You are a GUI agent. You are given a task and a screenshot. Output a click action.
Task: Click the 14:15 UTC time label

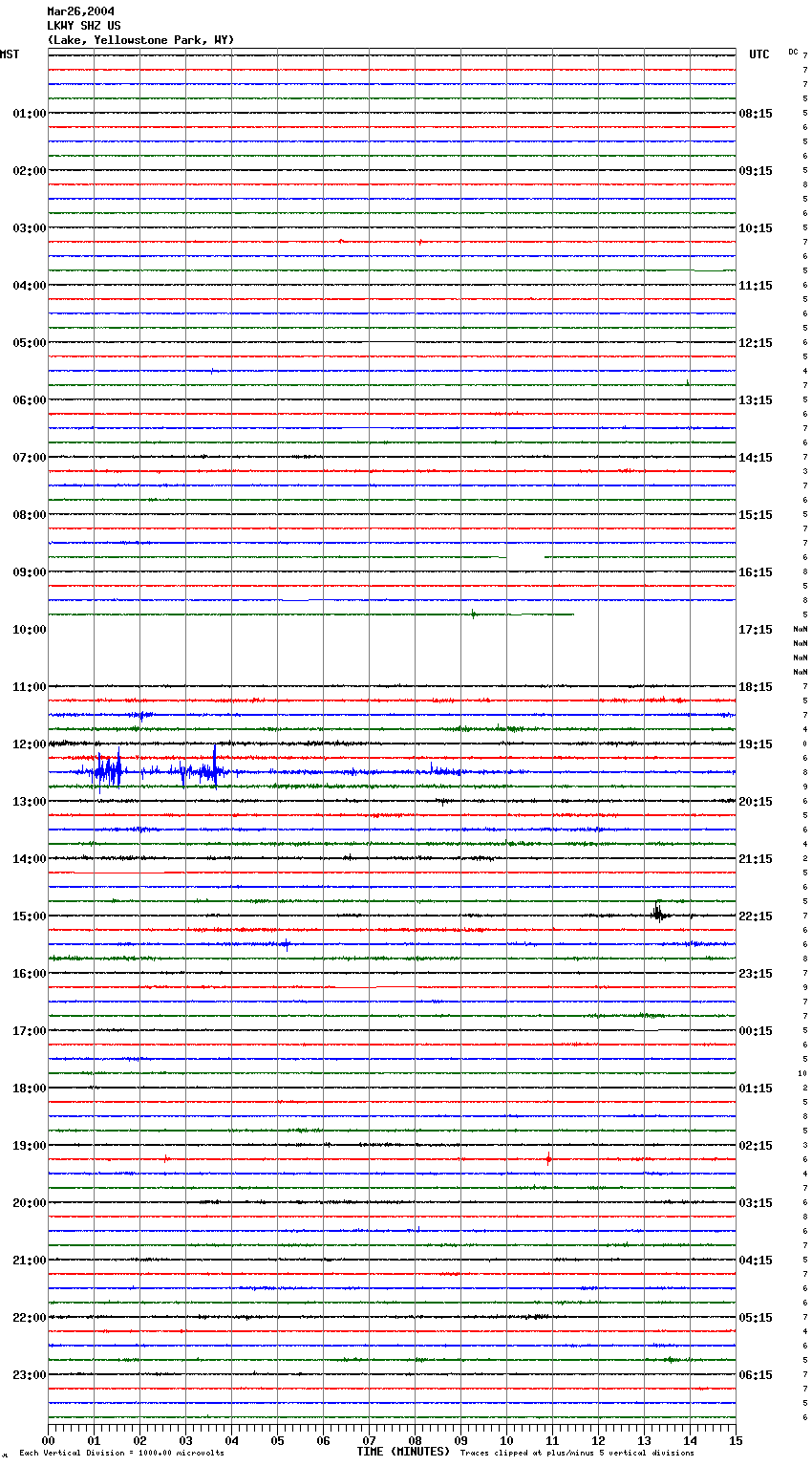[x=756, y=458]
